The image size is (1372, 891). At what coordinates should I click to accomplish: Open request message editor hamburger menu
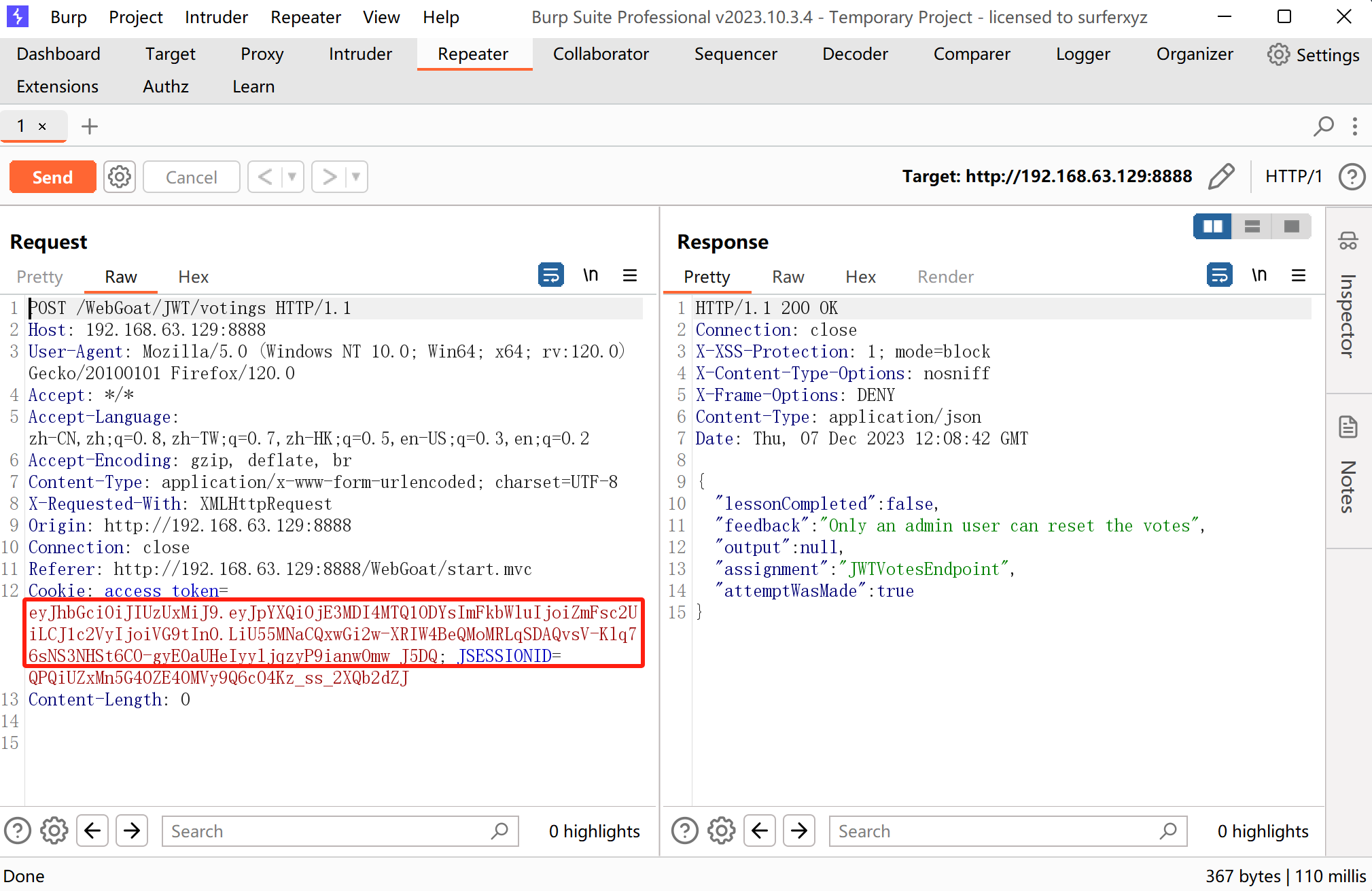pyautogui.click(x=630, y=275)
